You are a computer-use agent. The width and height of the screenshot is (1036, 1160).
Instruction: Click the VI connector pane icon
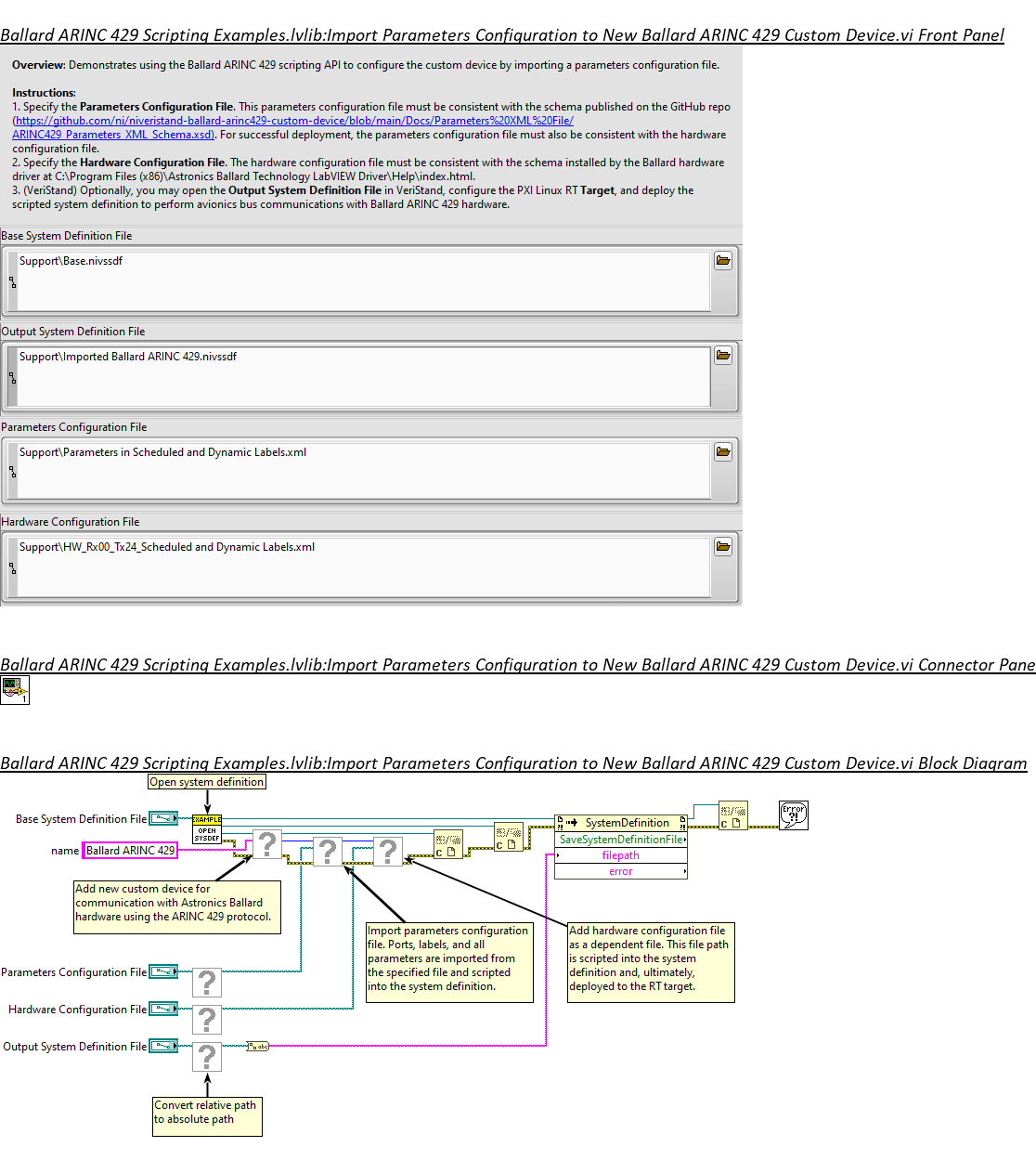click(15, 690)
